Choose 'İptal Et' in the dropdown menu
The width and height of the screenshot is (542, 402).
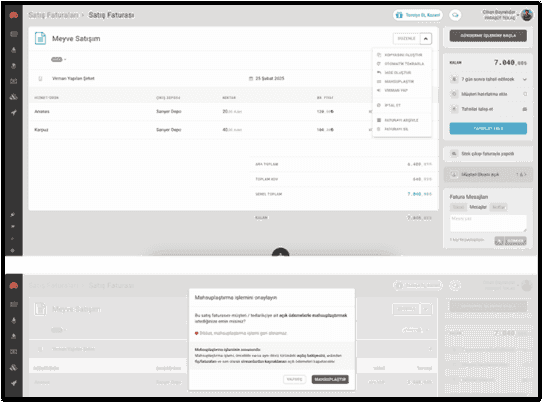point(392,105)
